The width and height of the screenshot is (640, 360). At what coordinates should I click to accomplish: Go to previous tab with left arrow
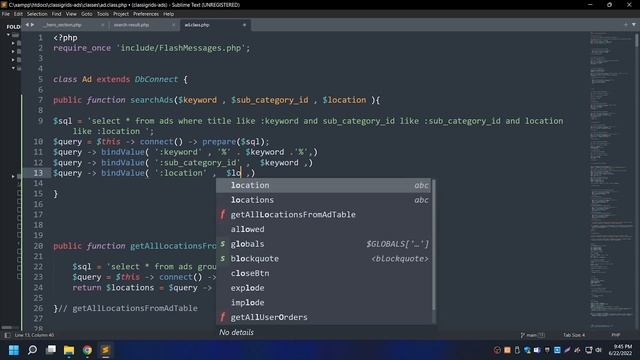point(27,25)
